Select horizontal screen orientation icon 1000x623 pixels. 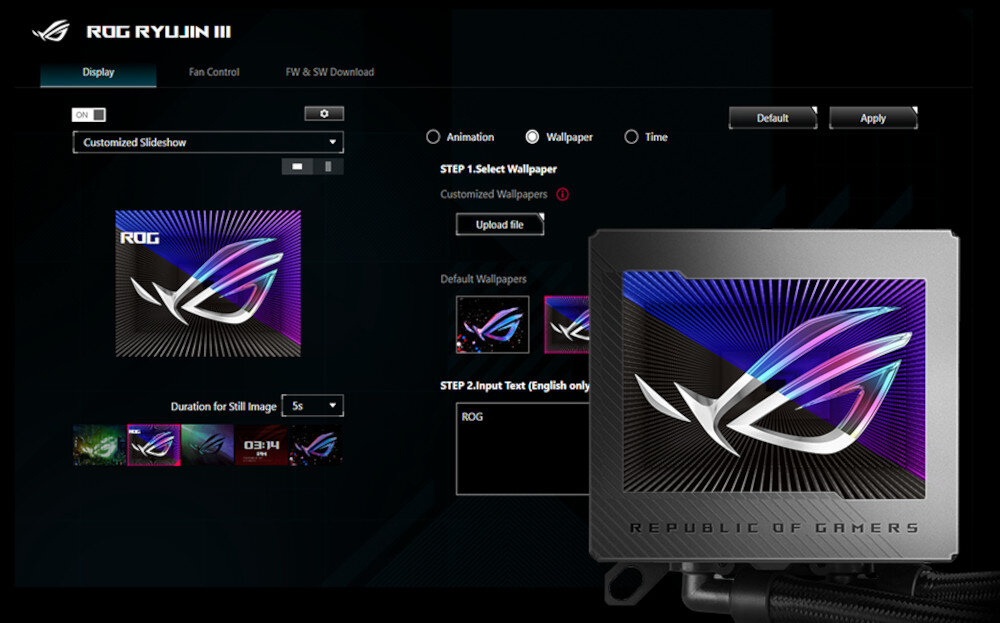click(297, 166)
